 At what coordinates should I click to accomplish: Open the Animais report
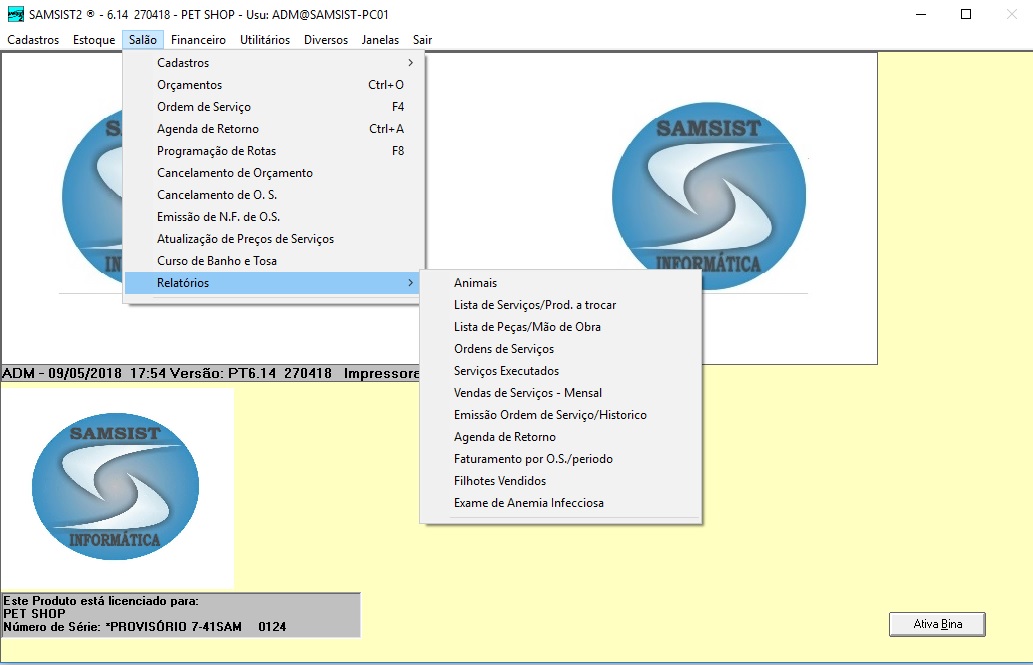561,283
